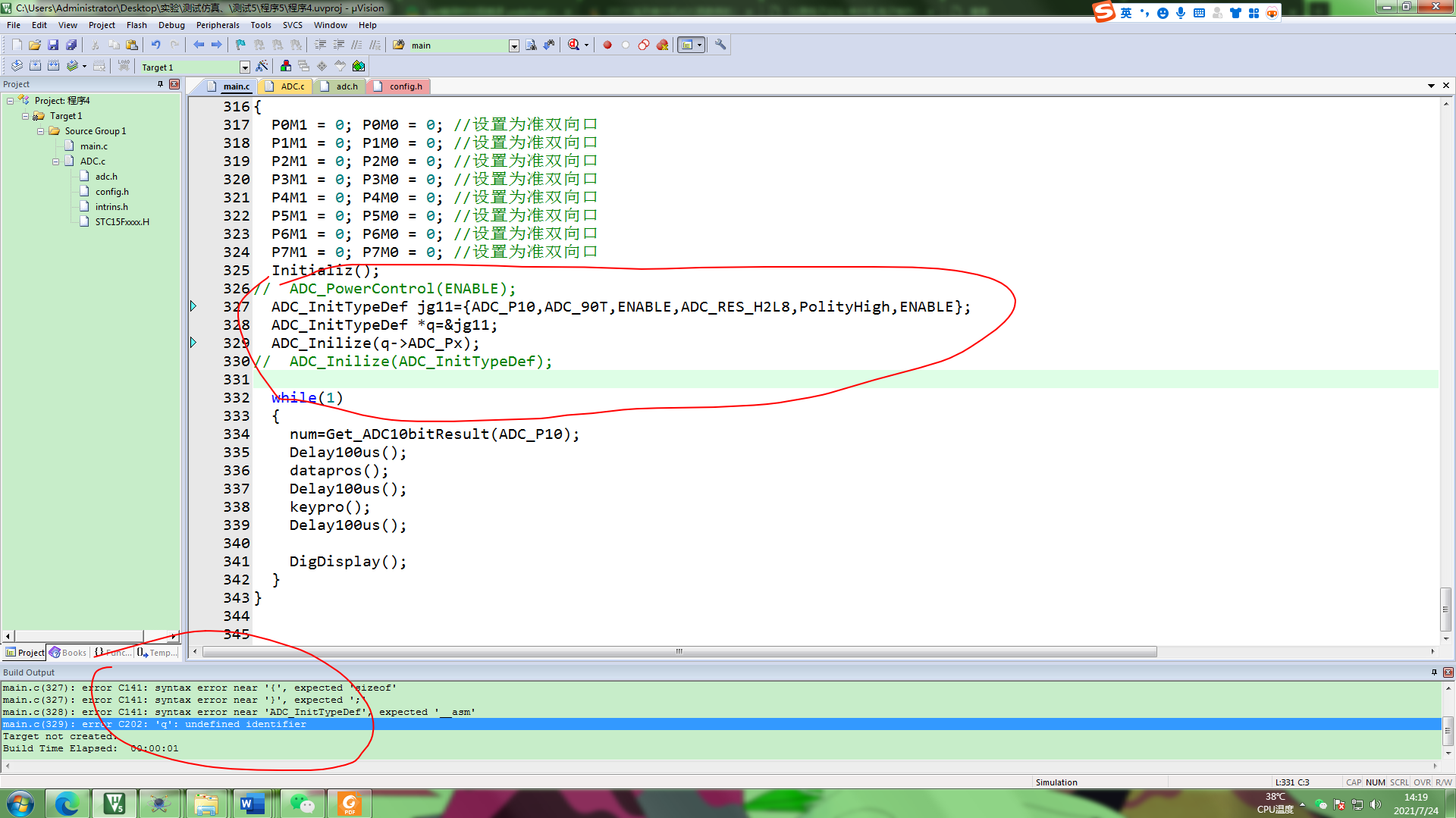Switch to the config.h editor tab

pyautogui.click(x=400, y=86)
